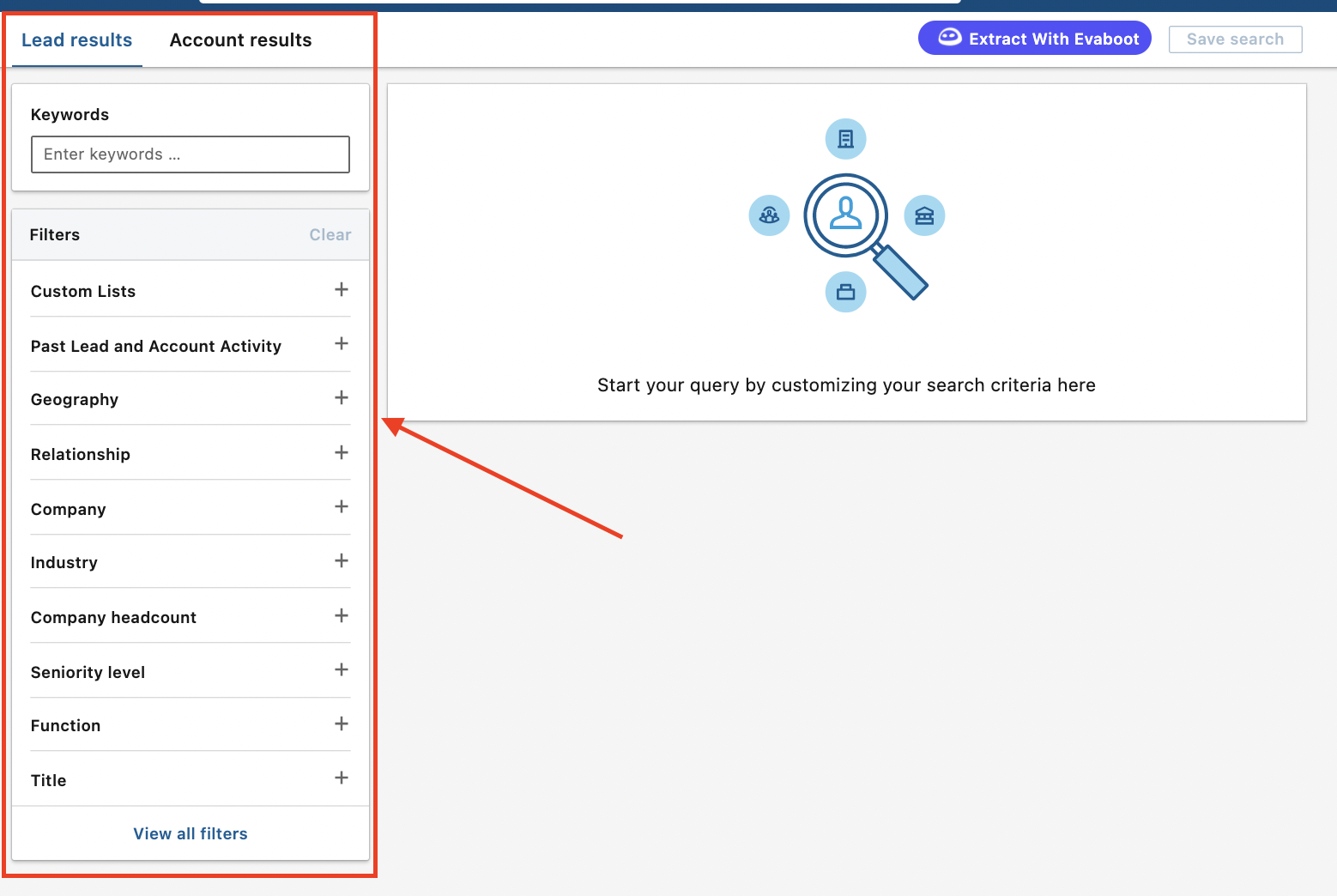Switch to Account results tab
The height and width of the screenshot is (896, 1337).
pos(240,40)
